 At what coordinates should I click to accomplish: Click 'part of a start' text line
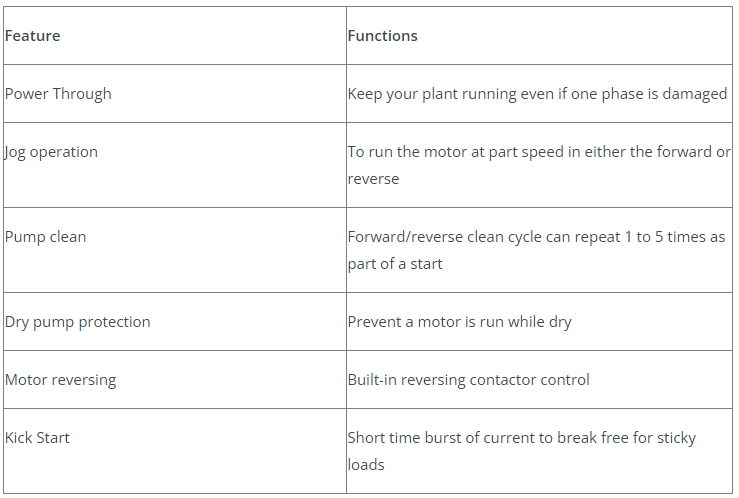click(395, 264)
